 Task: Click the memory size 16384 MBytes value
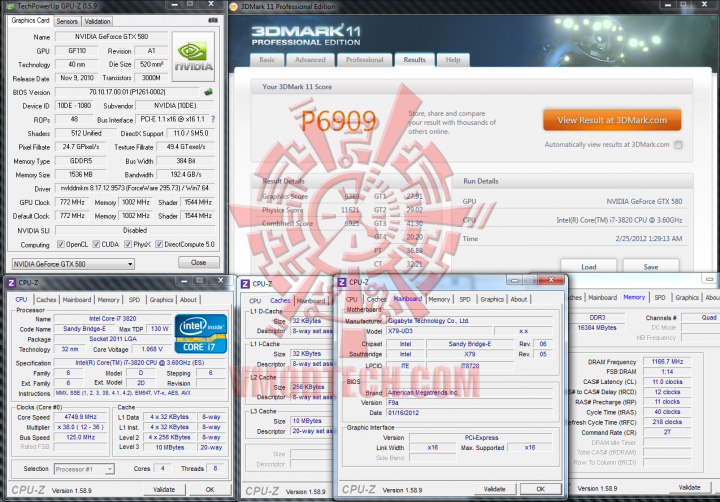597,327
